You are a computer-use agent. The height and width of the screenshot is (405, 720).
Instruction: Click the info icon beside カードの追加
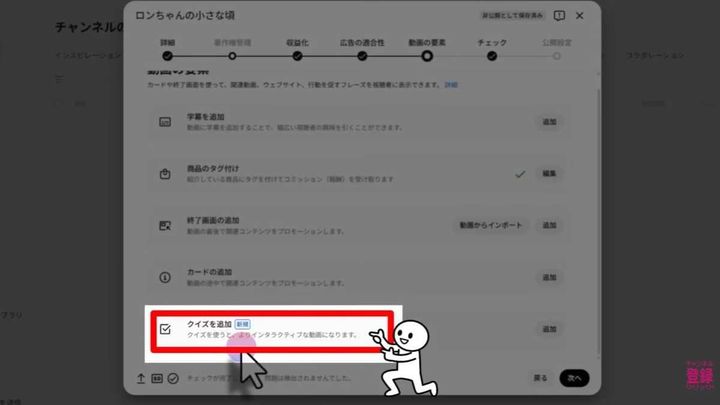[165, 277]
